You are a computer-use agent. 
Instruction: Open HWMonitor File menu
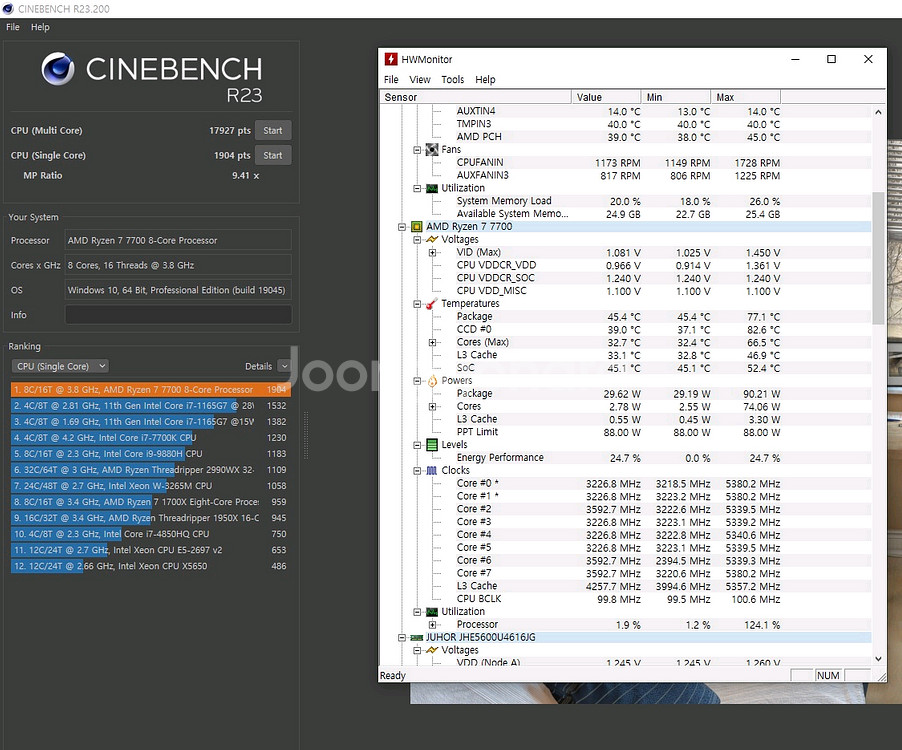pos(391,79)
